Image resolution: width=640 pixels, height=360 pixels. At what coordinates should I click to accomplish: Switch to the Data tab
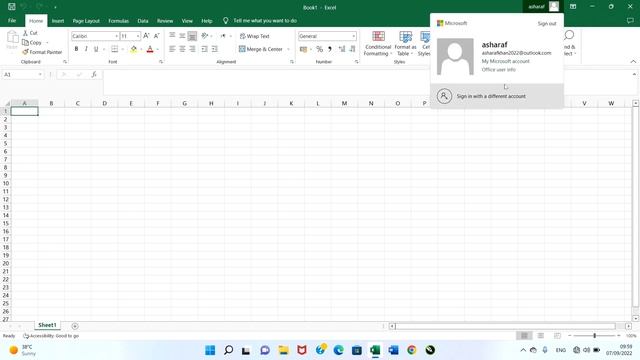(143, 21)
